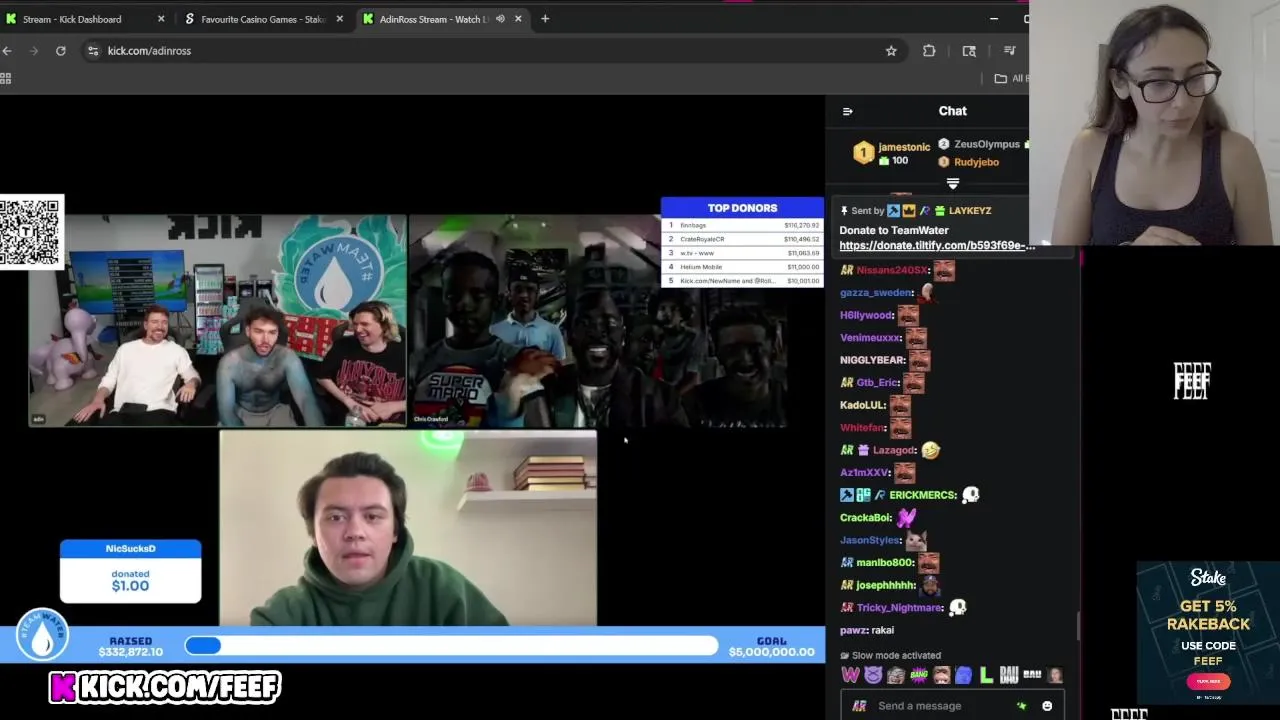The image size is (1280, 720).
Task: Click NIGGLYBEAR username in chat
Action: 872,360
